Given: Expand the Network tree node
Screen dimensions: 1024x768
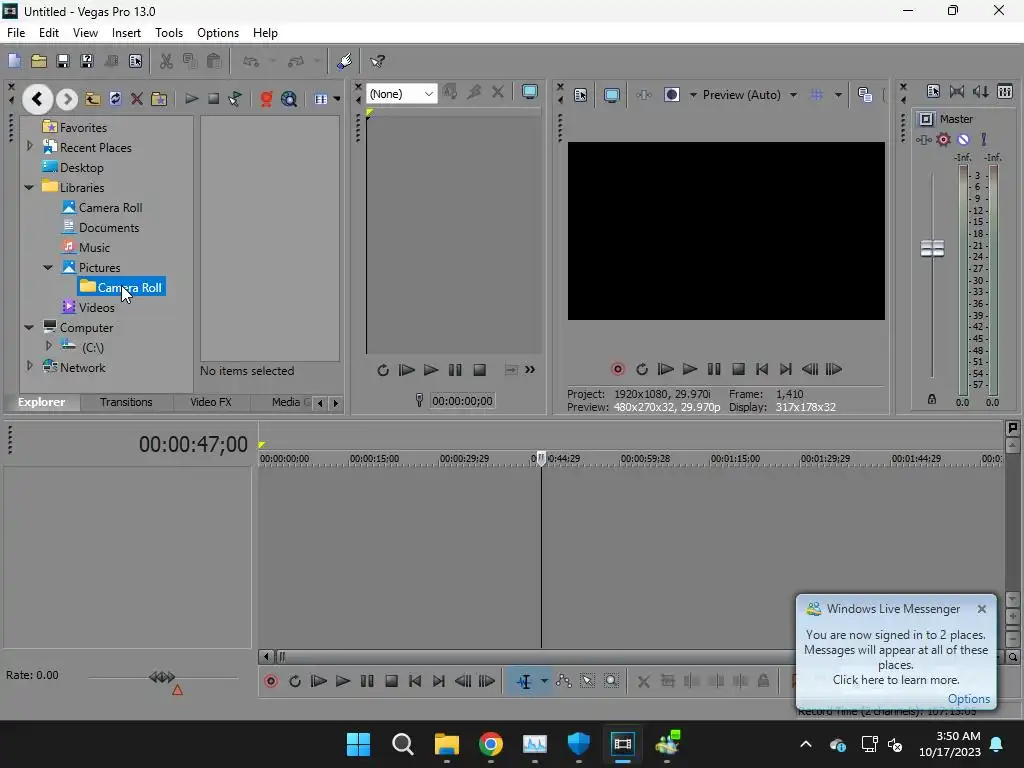Looking at the screenshot, I should 29,366.
